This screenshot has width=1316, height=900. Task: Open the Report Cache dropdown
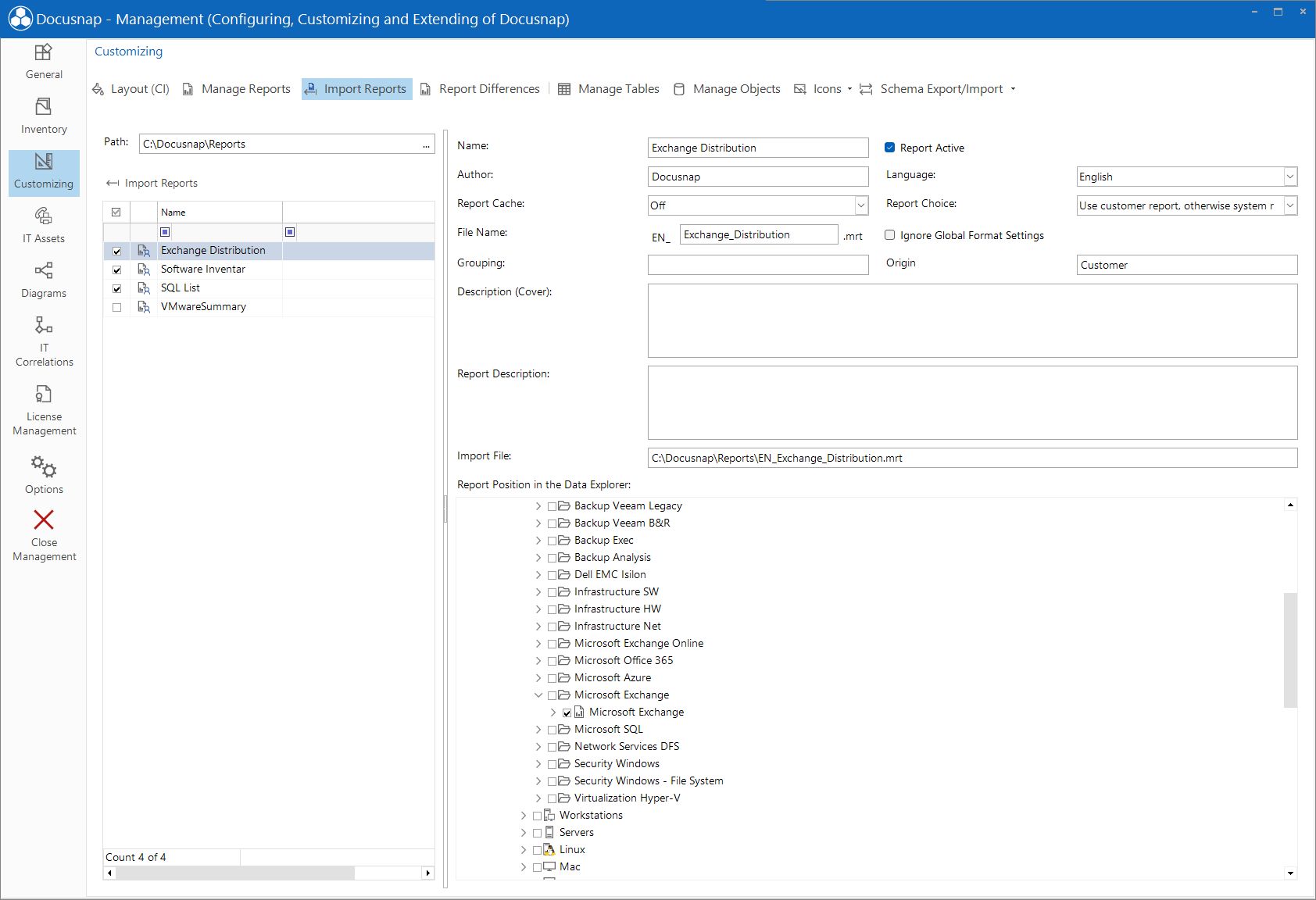click(861, 205)
